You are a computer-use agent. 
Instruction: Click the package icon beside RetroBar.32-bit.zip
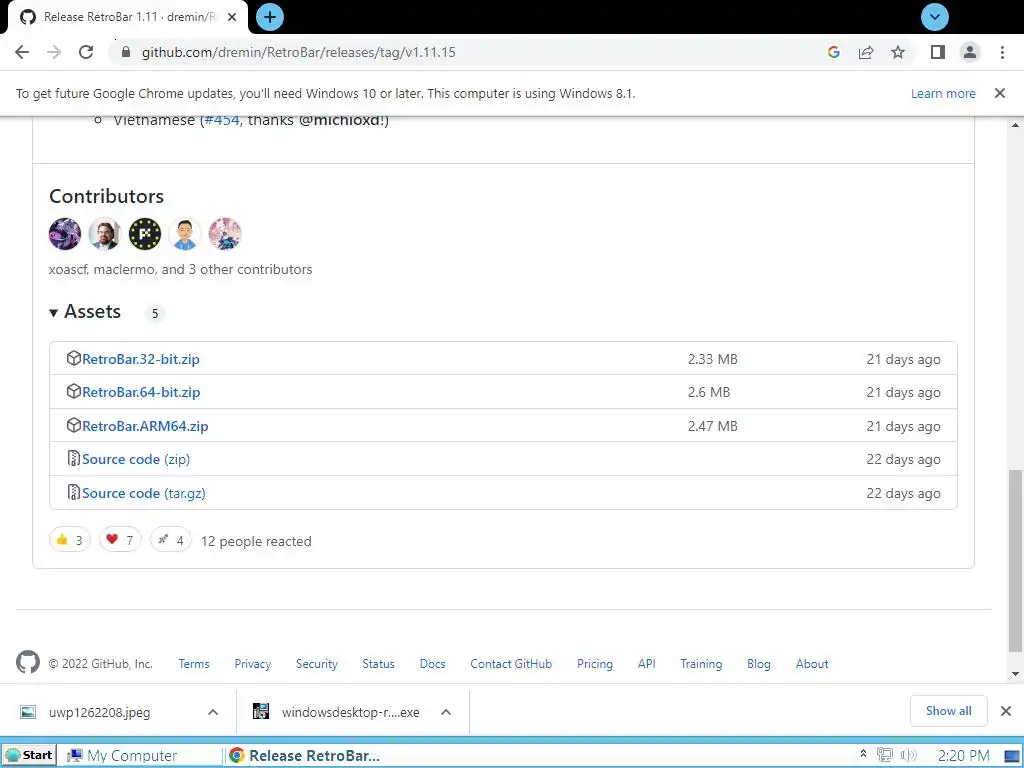[74, 358]
